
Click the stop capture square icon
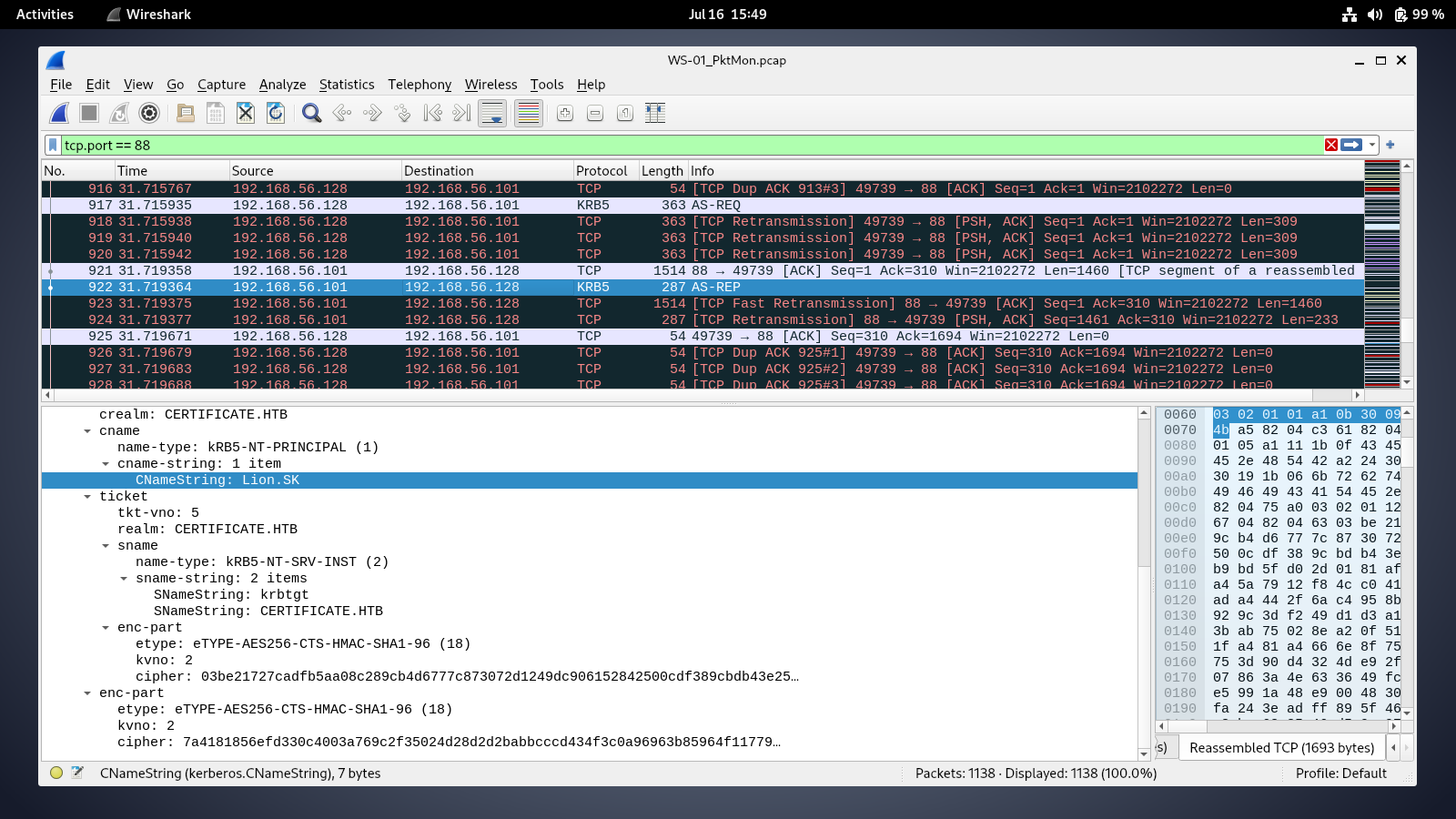pyautogui.click(x=89, y=113)
